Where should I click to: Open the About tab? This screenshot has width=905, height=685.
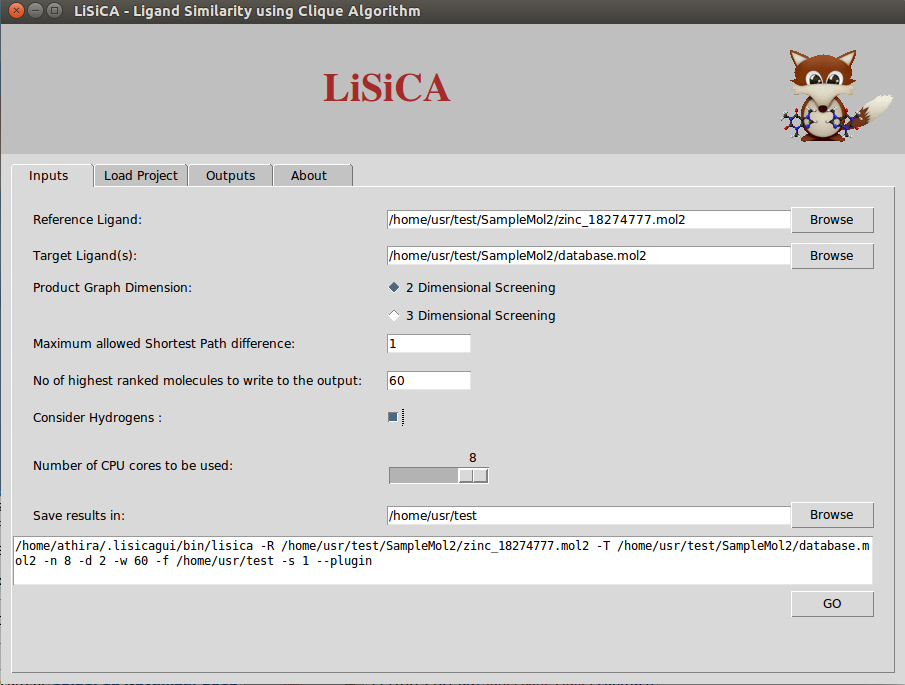pyautogui.click(x=309, y=175)
